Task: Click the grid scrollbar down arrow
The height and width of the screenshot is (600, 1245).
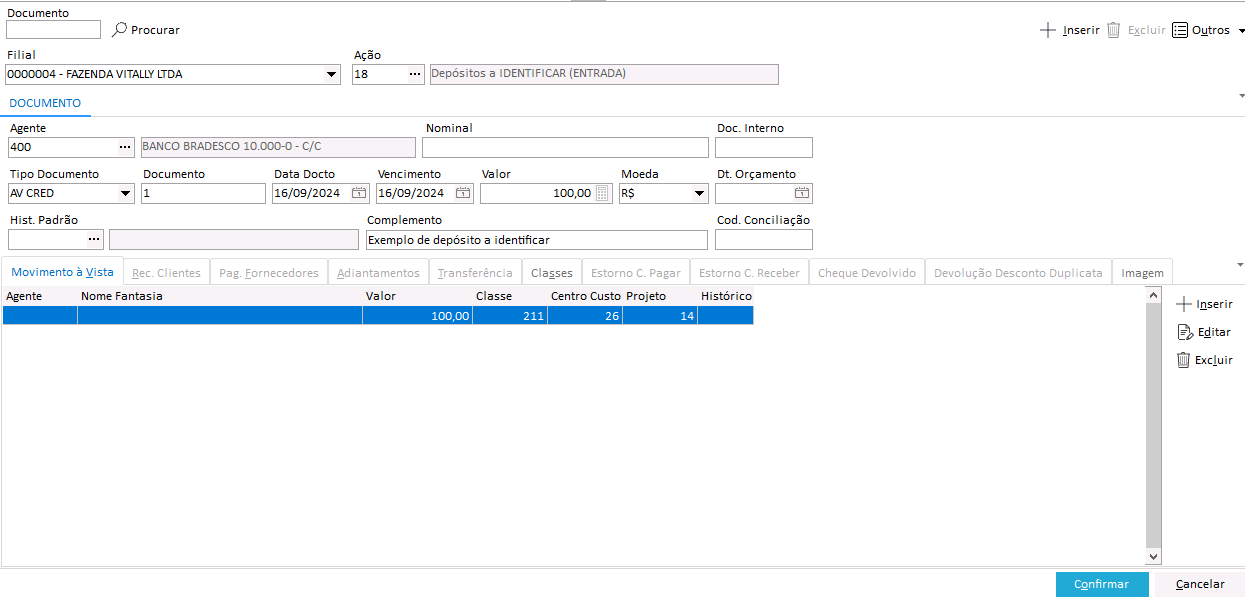Action: coord(1153,556)
